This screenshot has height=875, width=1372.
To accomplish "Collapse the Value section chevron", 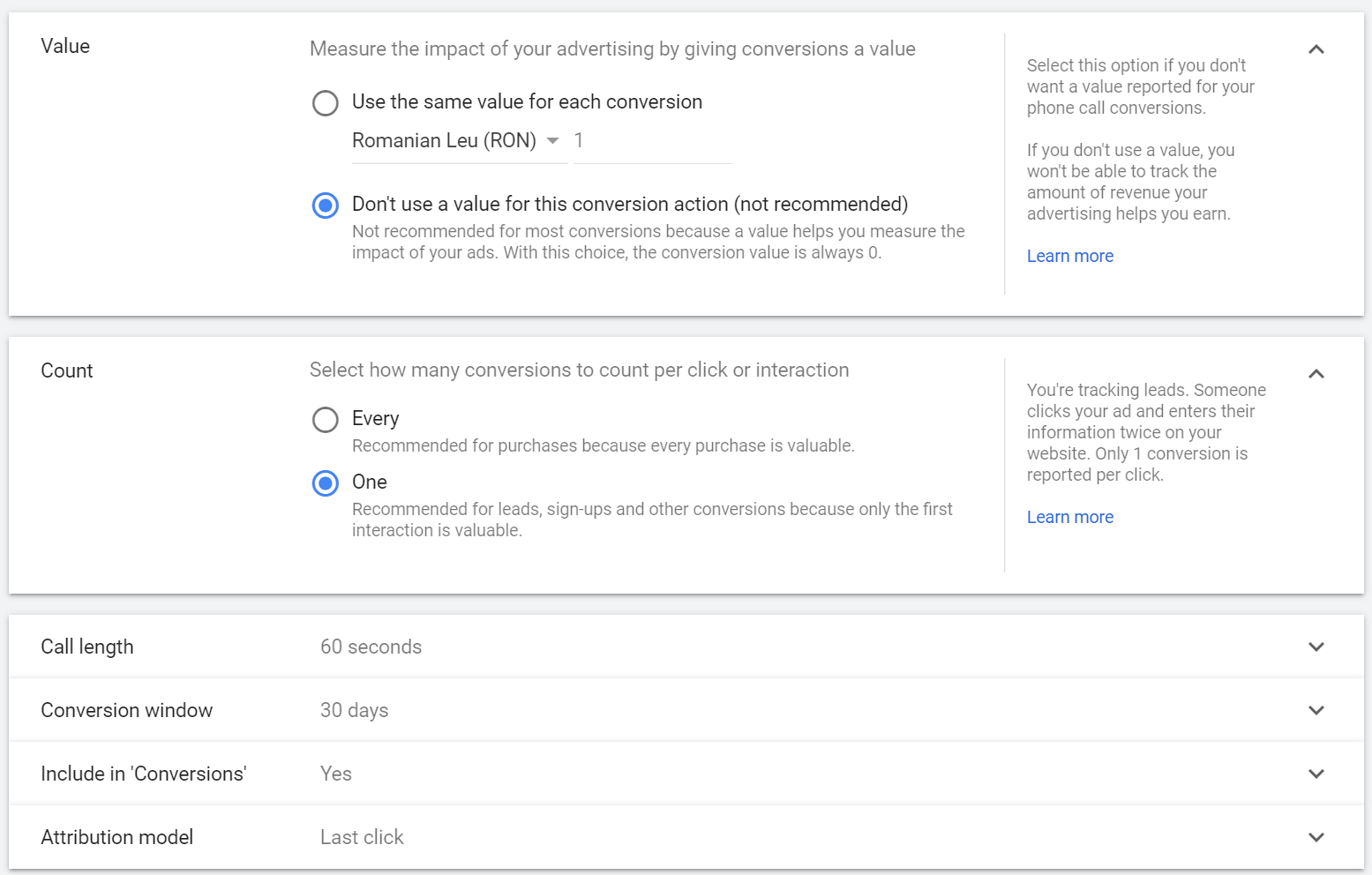I will pos(1316,50).
